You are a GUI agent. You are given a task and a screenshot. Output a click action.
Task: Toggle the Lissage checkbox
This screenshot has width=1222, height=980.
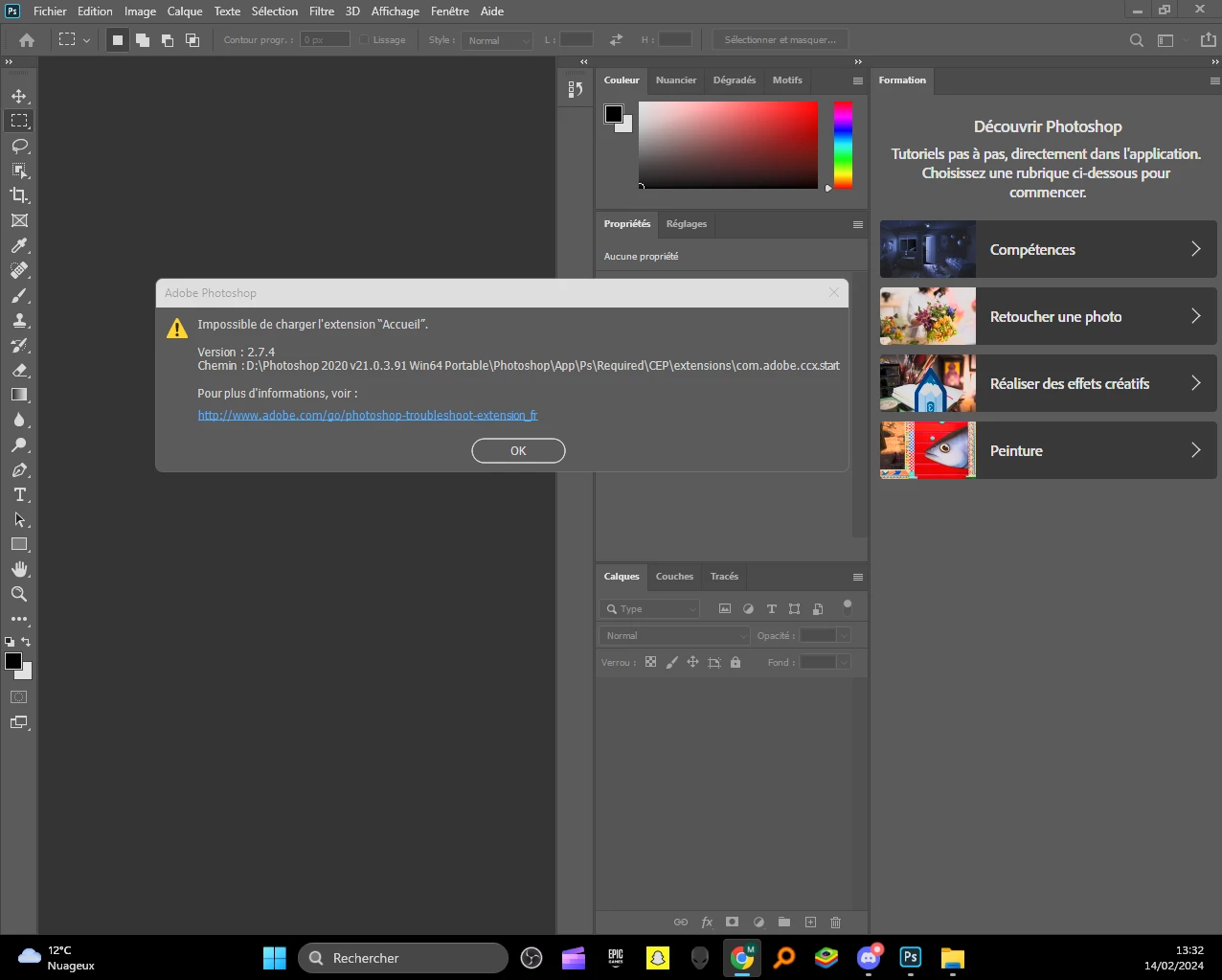tap(364, 40)
